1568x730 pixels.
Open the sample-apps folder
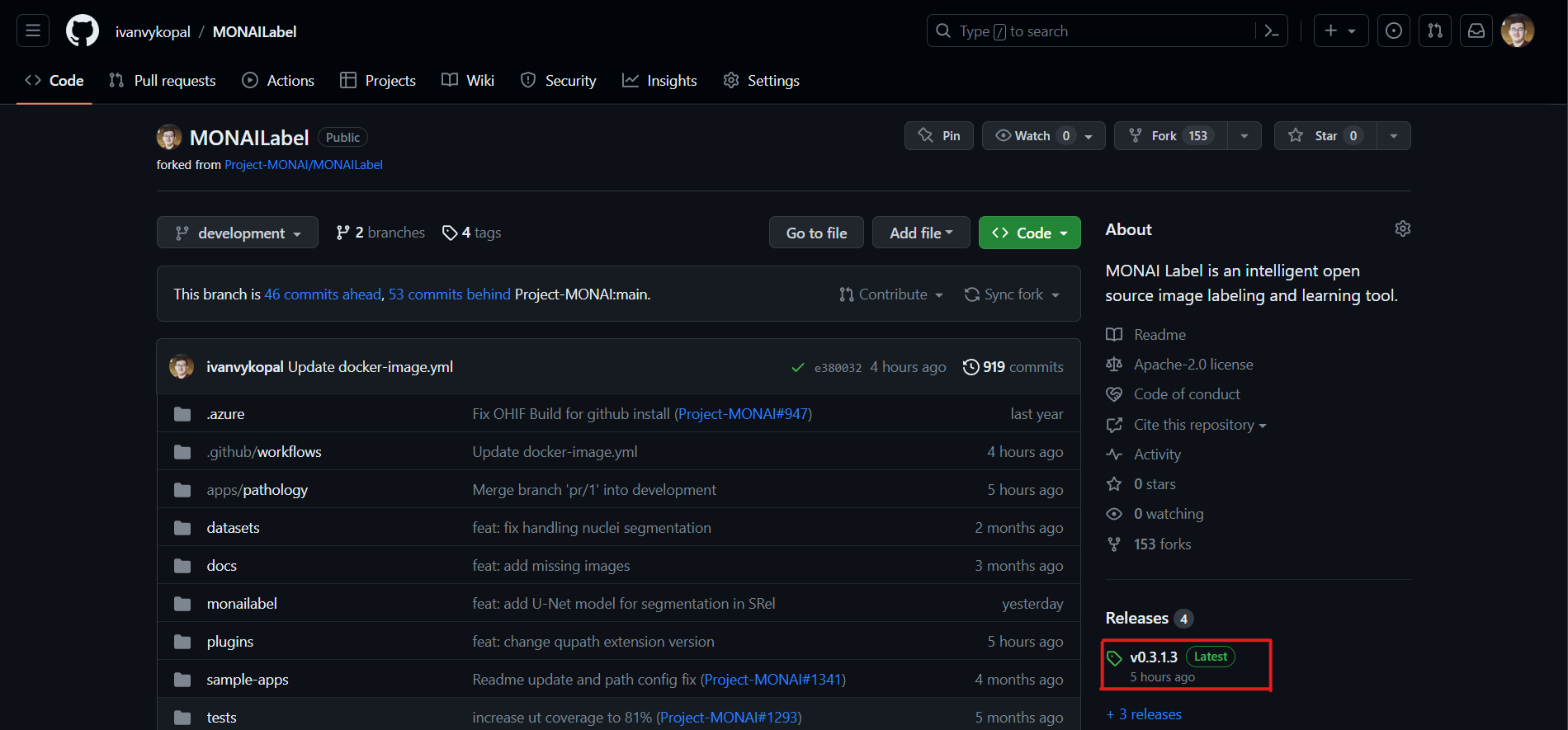248,680
